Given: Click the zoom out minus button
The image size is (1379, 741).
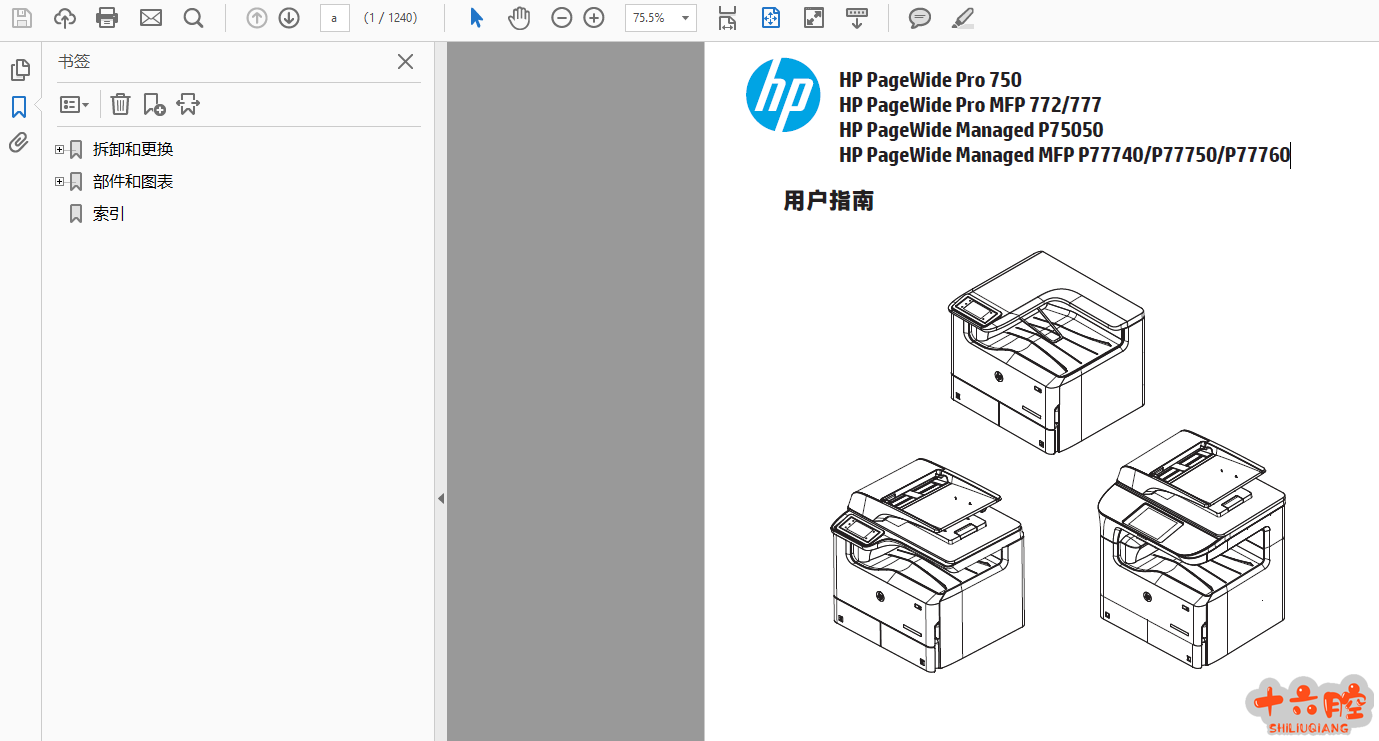Looking at the screenshot, I should pos(562,18).
